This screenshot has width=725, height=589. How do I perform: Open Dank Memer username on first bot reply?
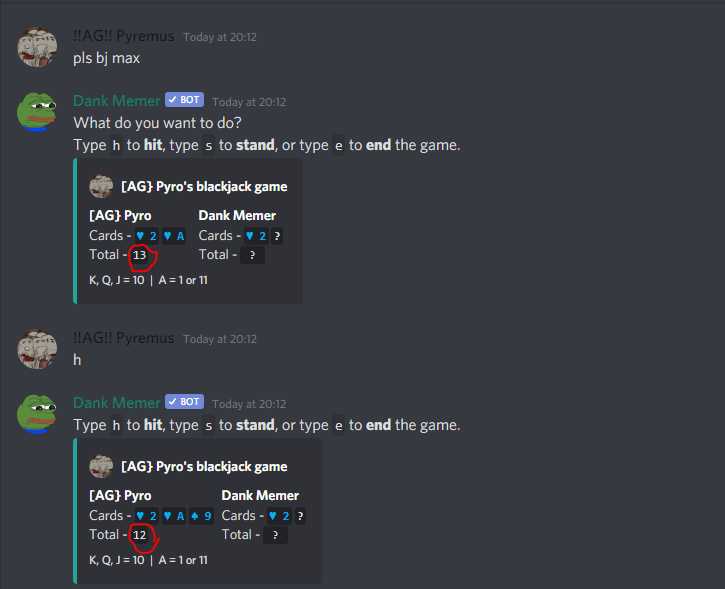point(117,101)
